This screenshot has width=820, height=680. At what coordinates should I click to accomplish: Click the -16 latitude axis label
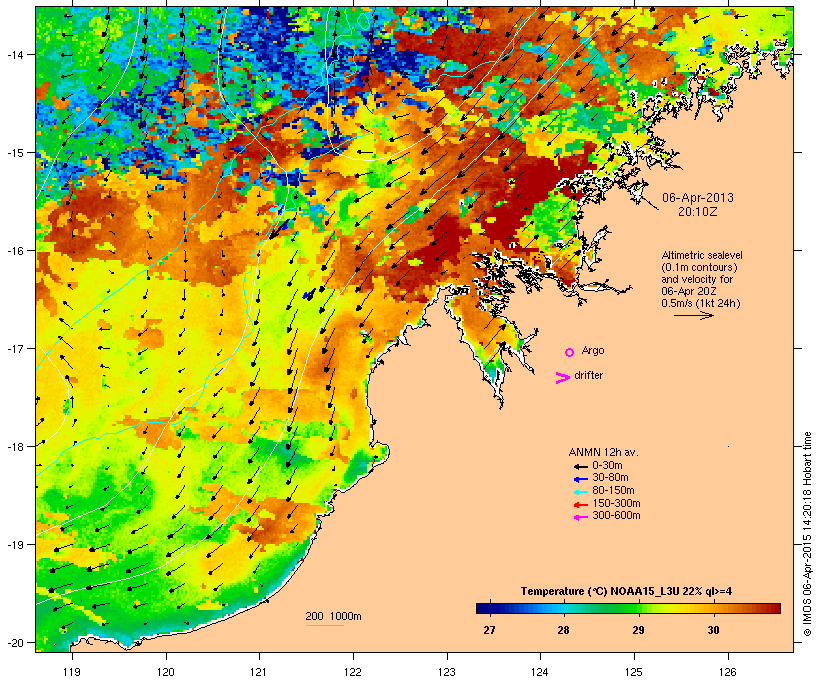click(14, 251)
